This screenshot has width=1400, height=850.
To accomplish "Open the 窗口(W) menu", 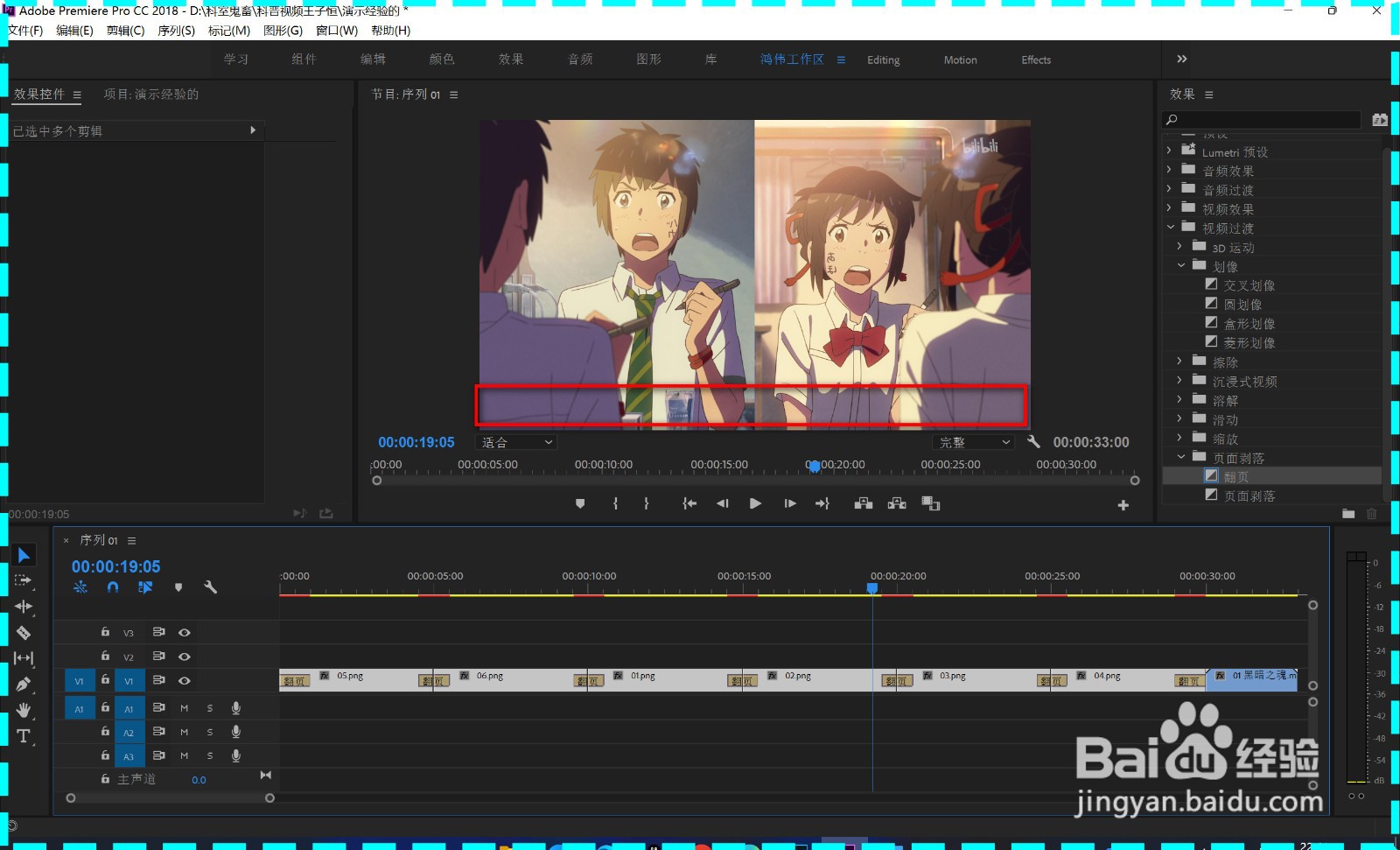I will pos(337,31).
